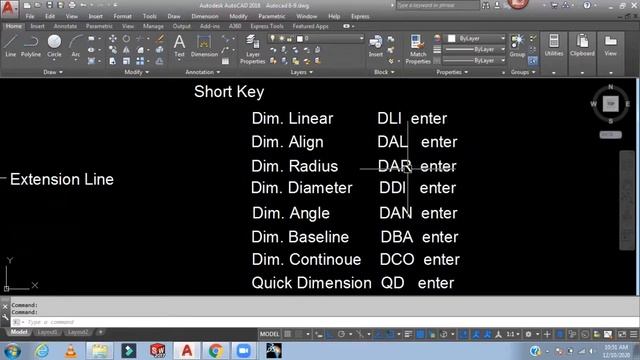Image resolution: width=640 pixels, height=360 pixels.
Task: Switch to the Express Tools tab
Action: [267, 26]
